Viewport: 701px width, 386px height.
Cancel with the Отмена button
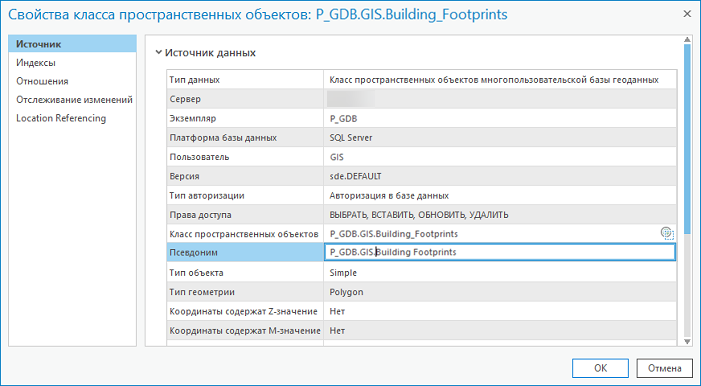pos(664,368)
